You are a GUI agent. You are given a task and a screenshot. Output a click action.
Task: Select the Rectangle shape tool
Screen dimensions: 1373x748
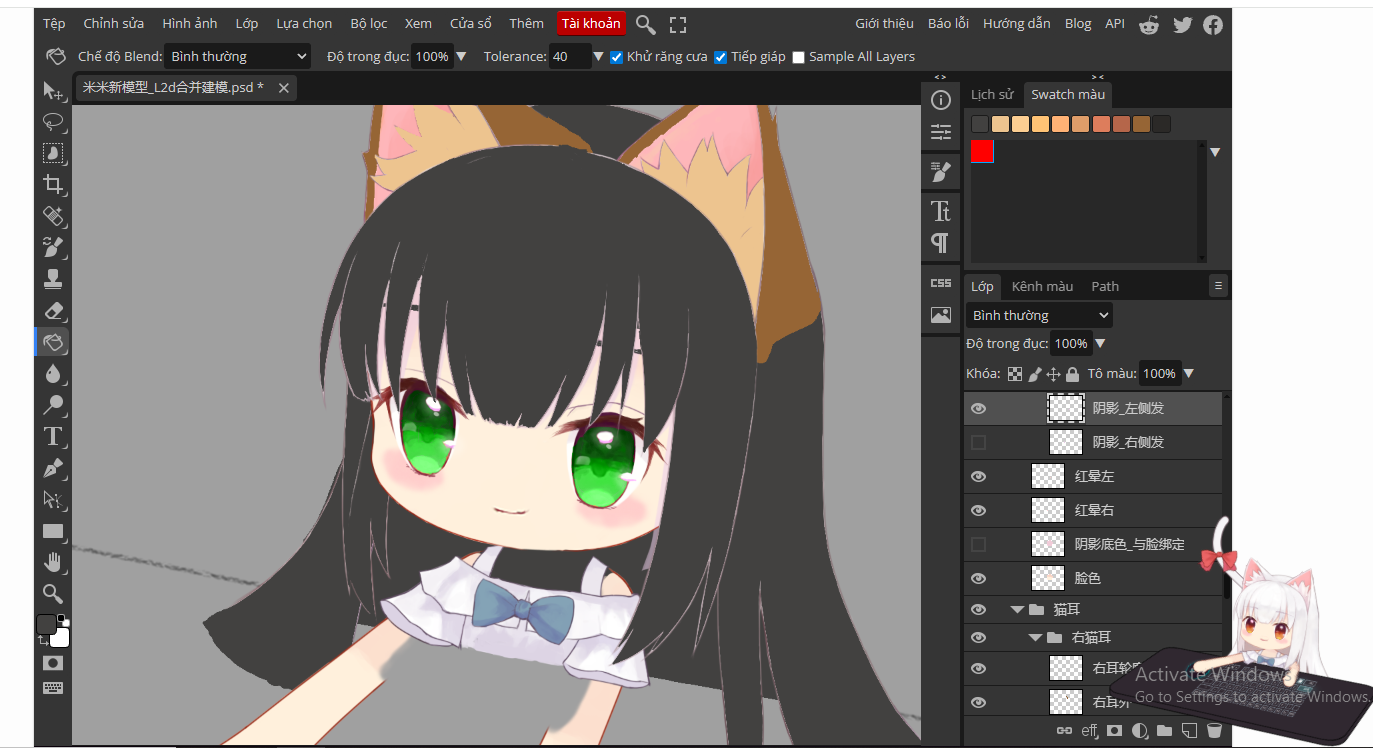coord(53,531)
